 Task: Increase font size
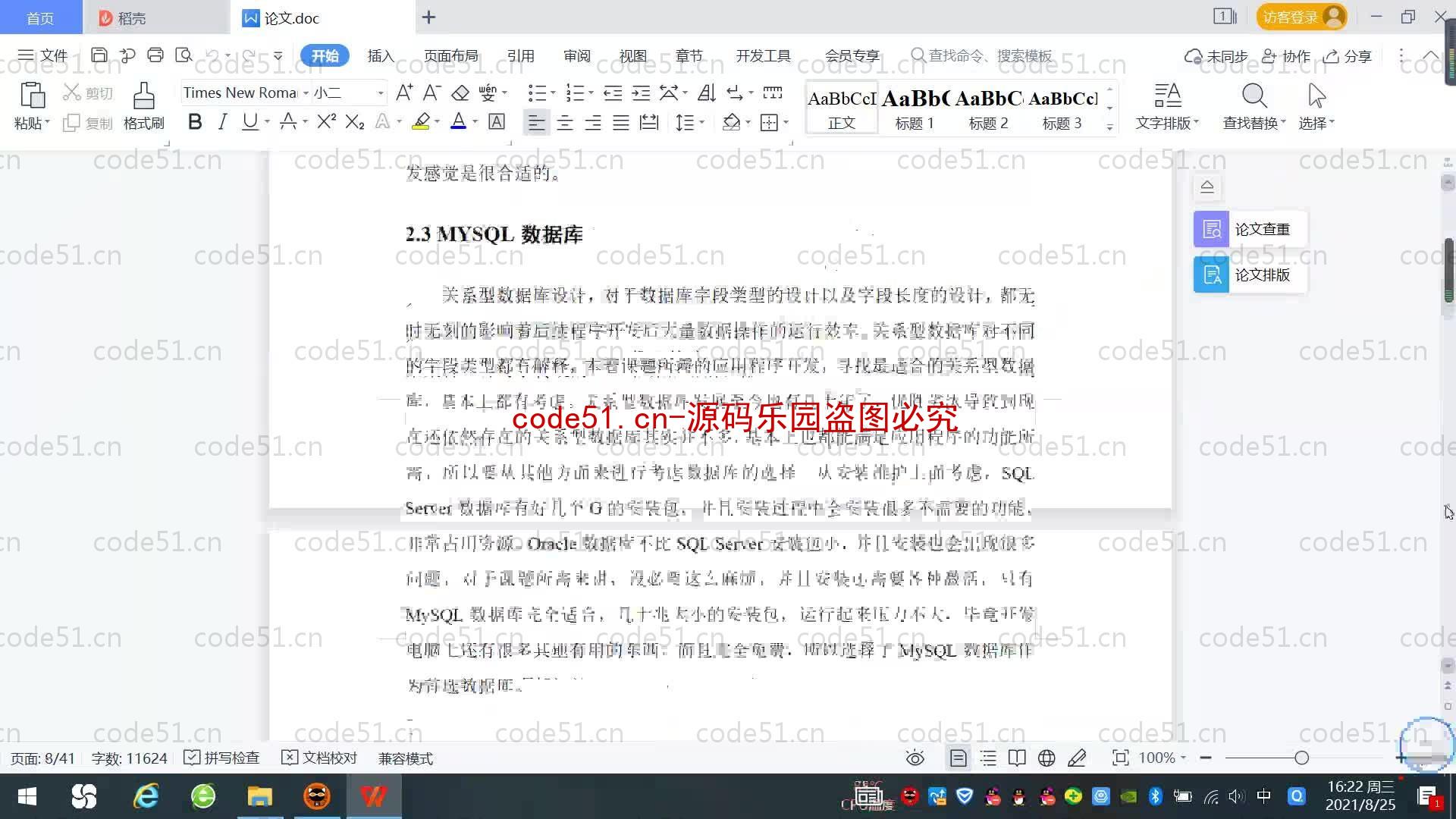(x=404, y=93)
